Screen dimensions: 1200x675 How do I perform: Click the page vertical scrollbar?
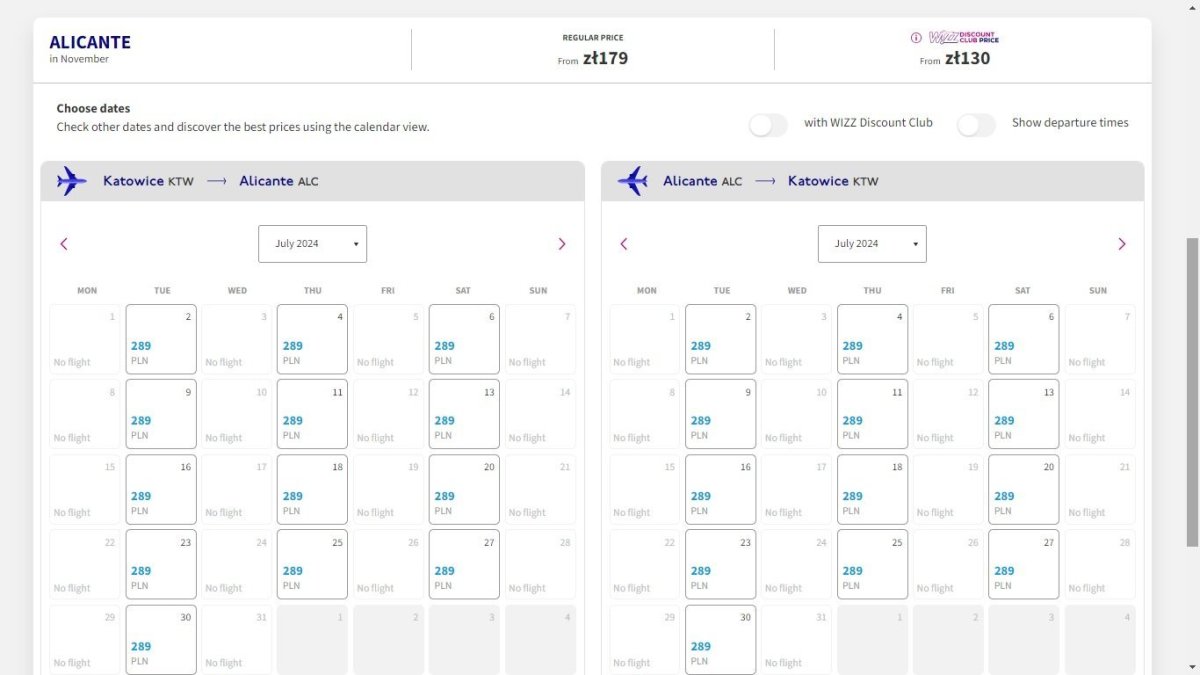click(x=1192, y=392)
